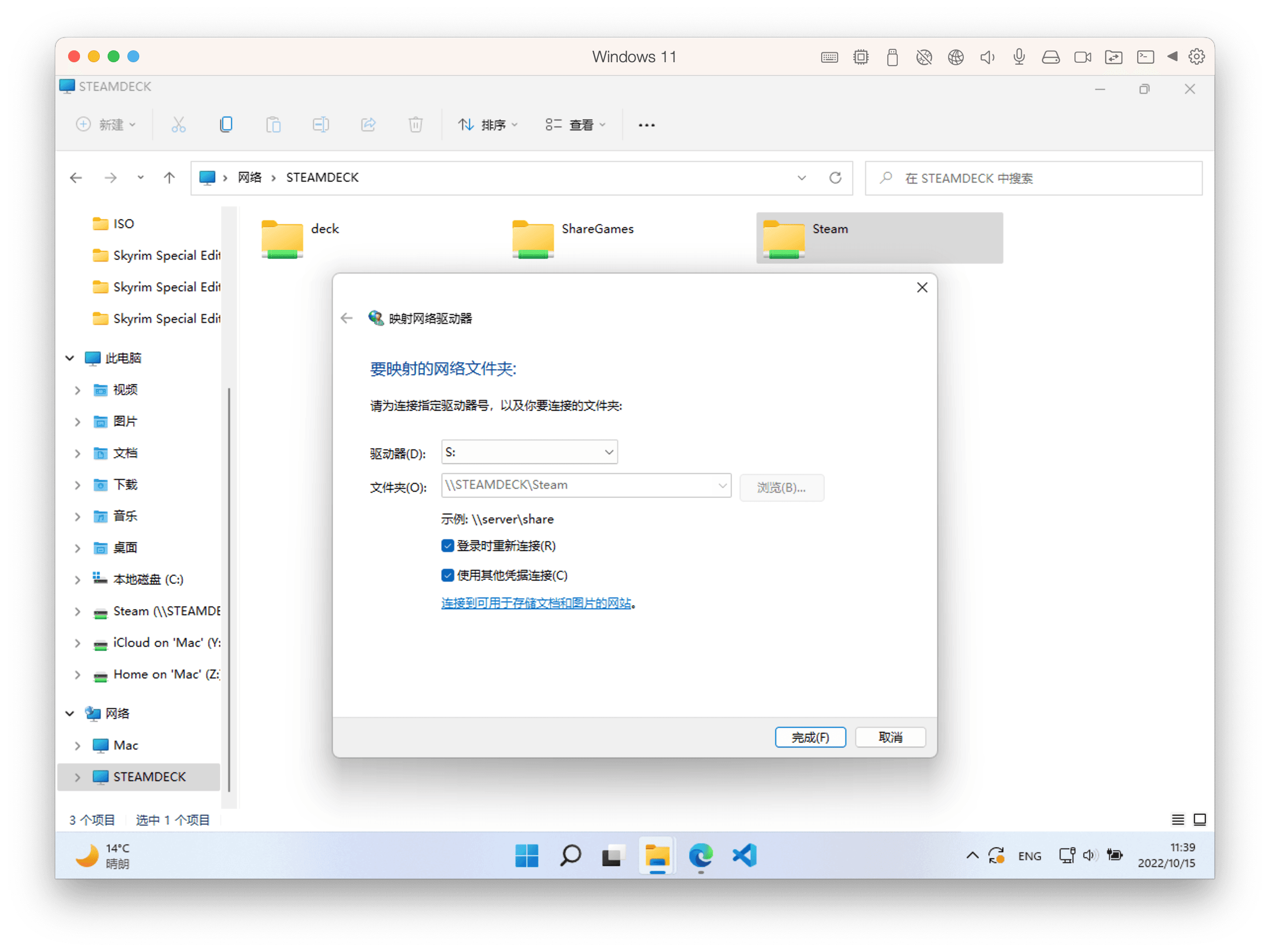The height and width of the screenshot is (952, 1270).
Task: Expand the STEAMDECK network node
Action: coord(78,777)
